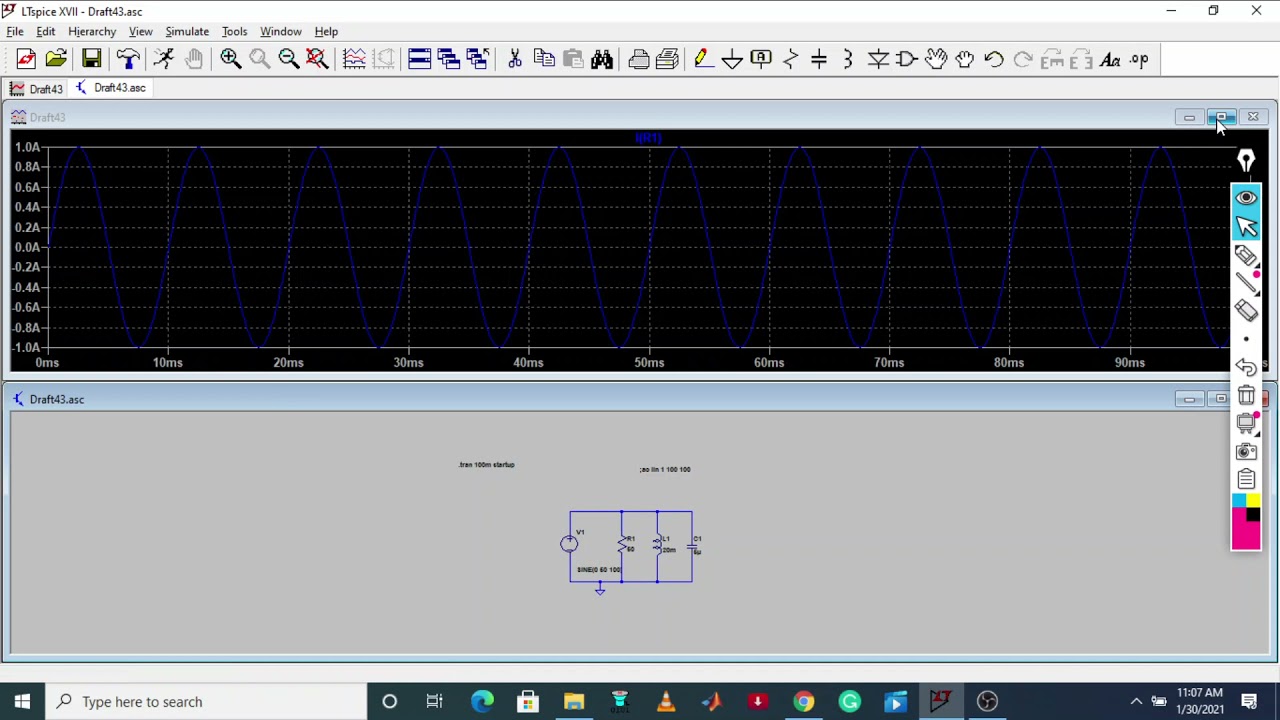Switch to the Draft43.asc schematic tab

tap(111, 88)
